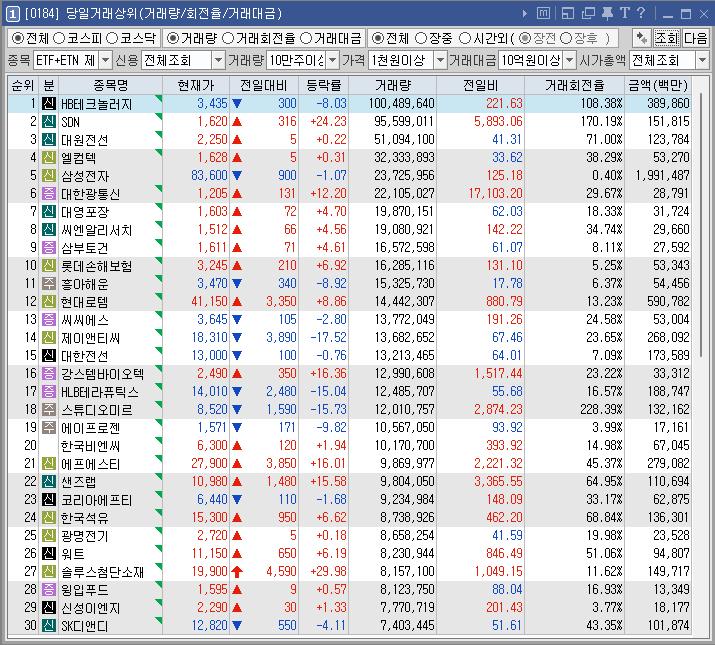Click the tools icon left of 조회 button

(642, 38)
